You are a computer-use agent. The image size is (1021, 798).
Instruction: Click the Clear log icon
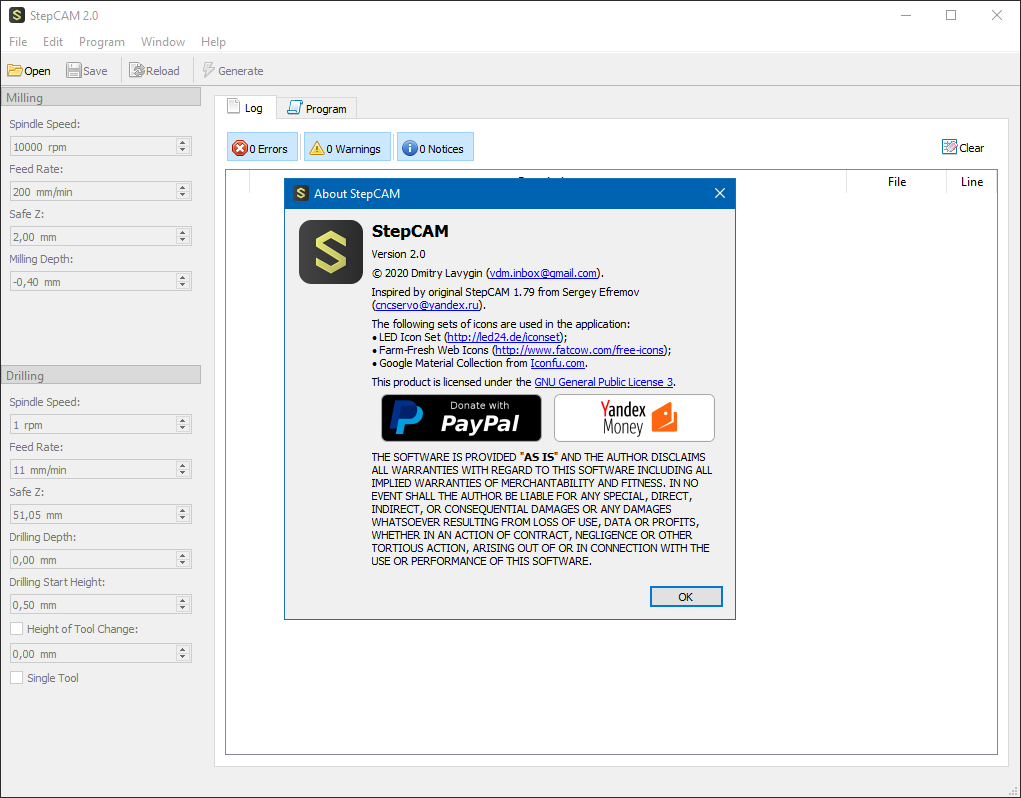tap(949, 147)
